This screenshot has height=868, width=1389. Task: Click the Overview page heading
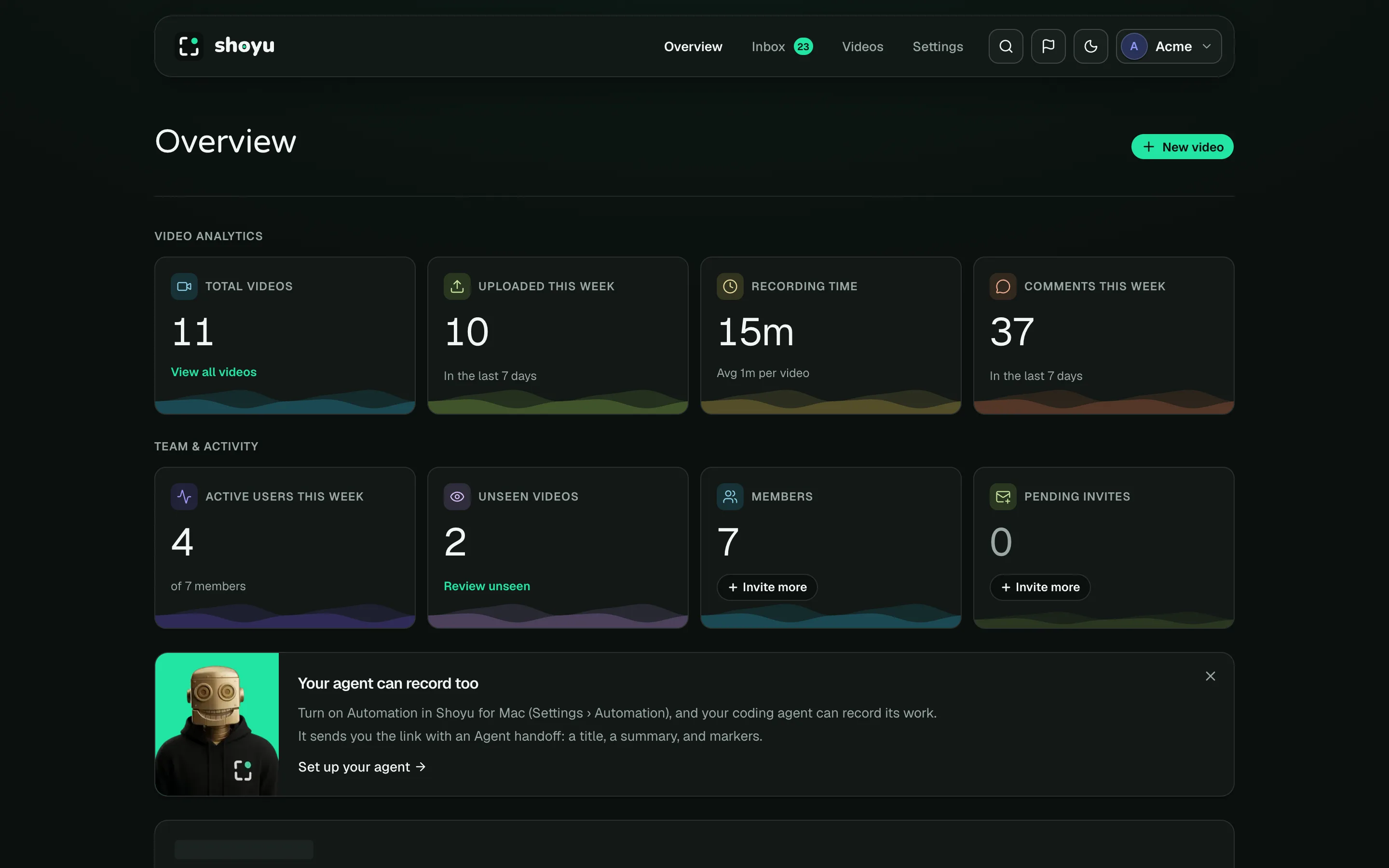pyautogui.click(x=226, y=141)
